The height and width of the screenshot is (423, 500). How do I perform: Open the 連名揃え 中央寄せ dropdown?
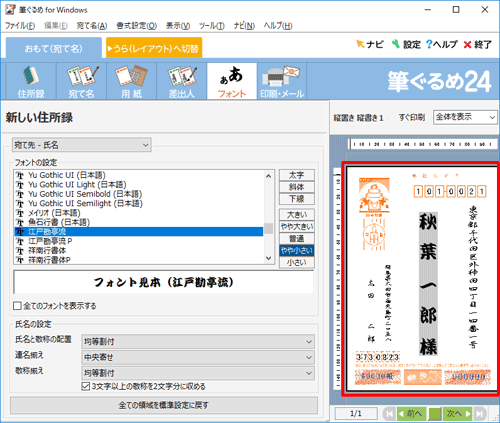pos(198,357)
